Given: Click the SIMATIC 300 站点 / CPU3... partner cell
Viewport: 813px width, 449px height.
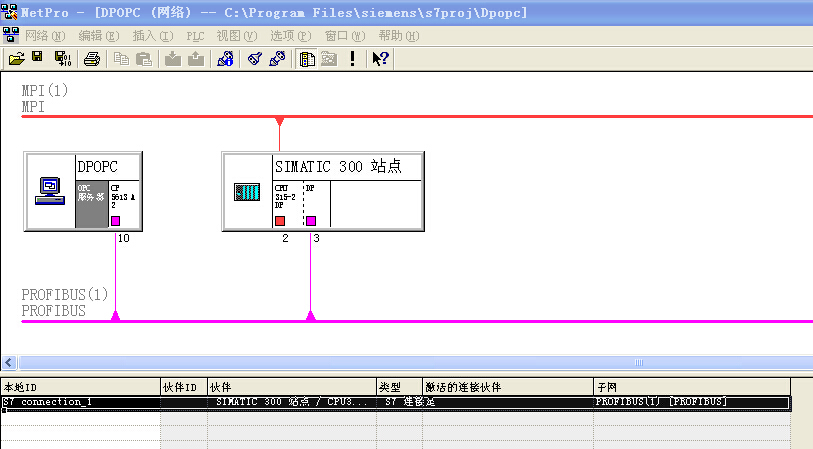Looking at the screenshot, I should 292,402.
